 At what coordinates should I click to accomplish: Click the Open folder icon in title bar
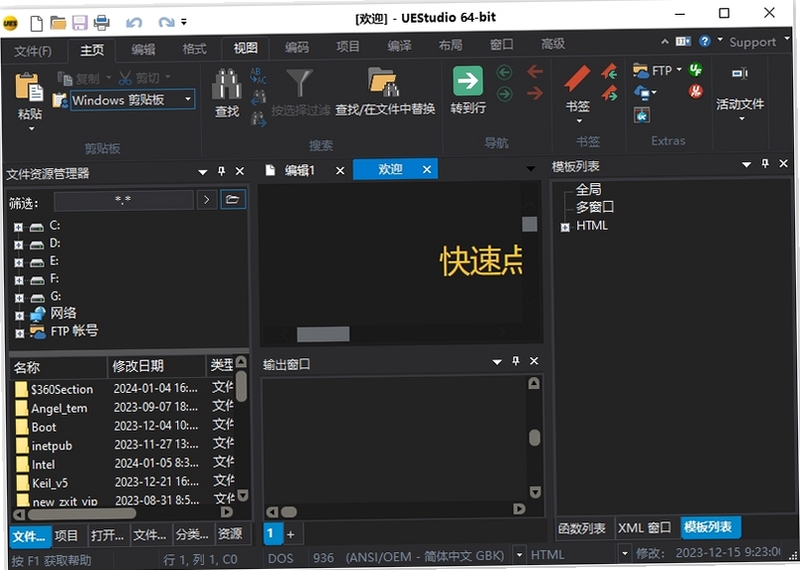(x=58, y=23)
